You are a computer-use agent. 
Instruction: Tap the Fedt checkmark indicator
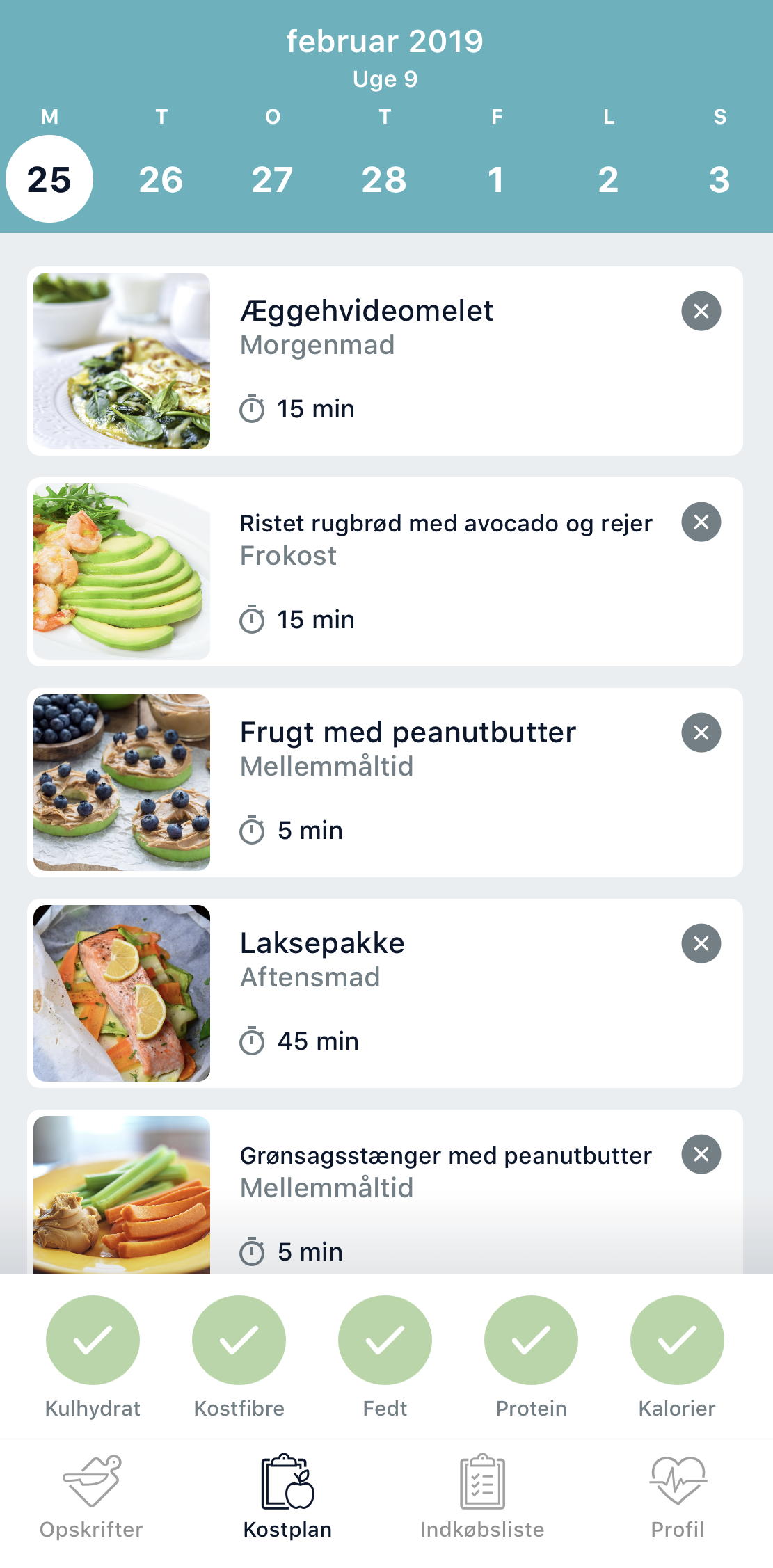click(385, 1340)
